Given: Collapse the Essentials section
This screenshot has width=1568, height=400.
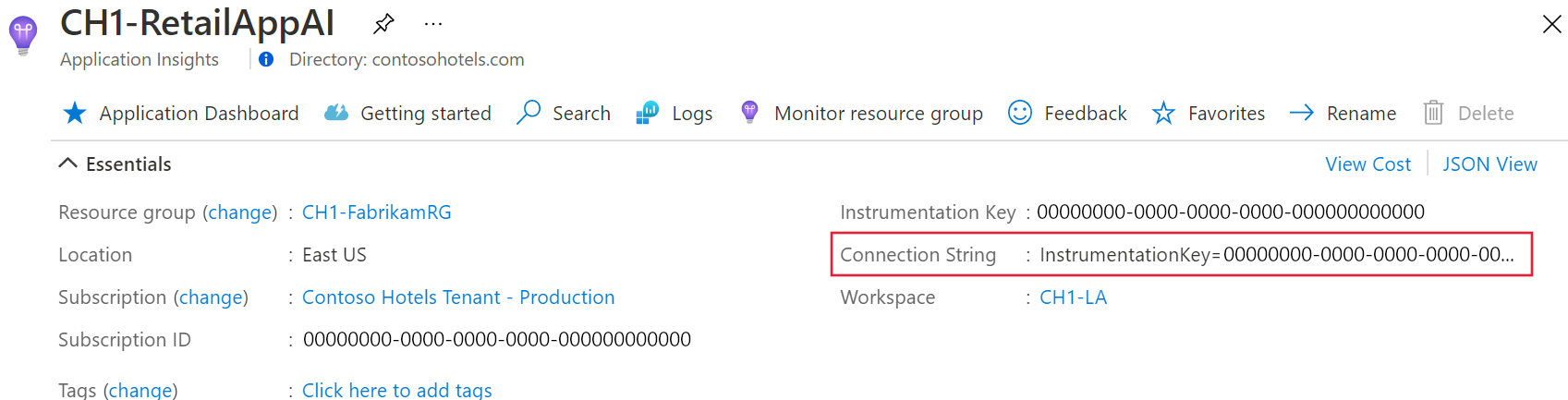Looking at the screenshot, I should tap(67, 164).
